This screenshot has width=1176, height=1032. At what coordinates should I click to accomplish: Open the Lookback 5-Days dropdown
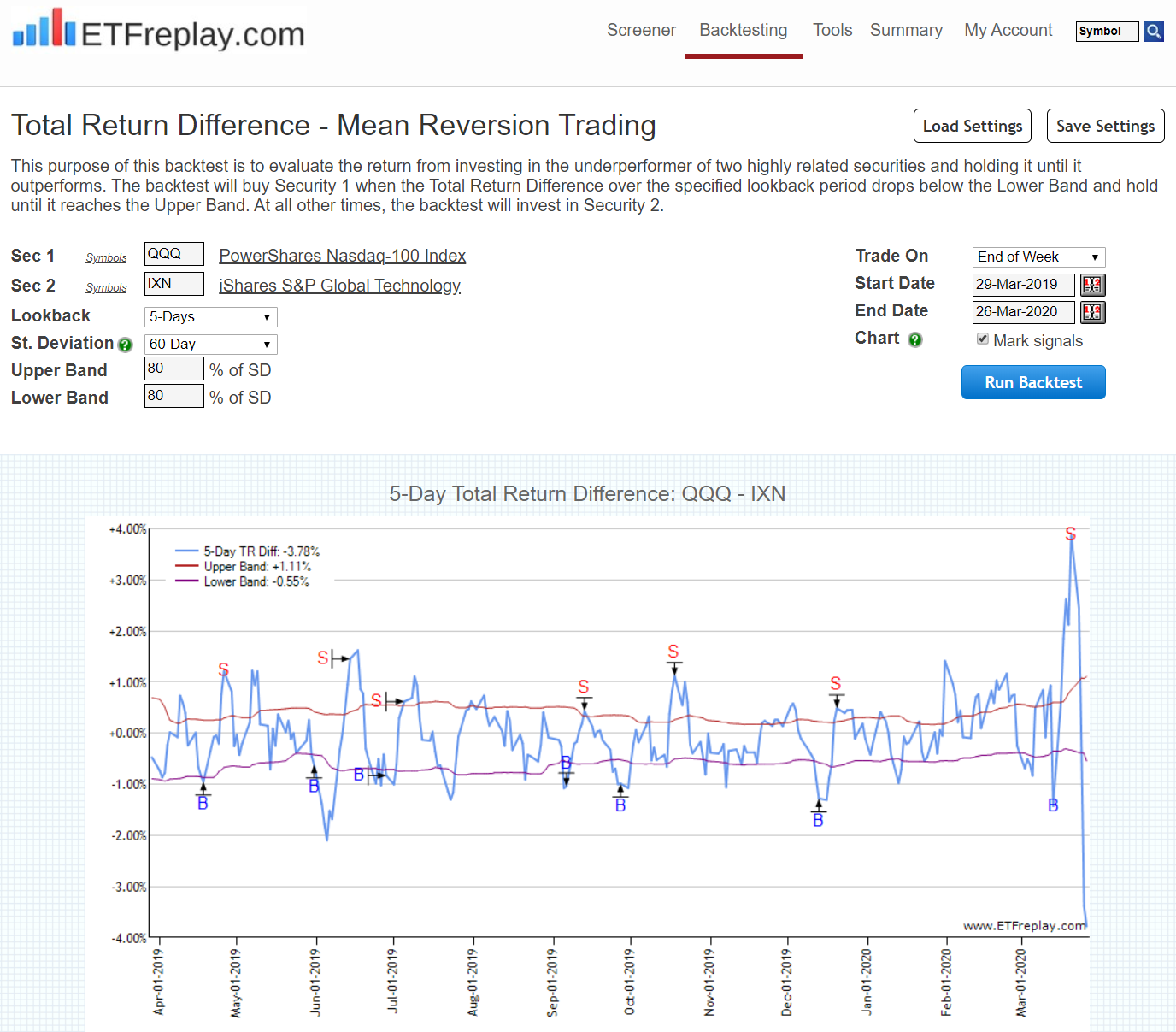point(210,317)
